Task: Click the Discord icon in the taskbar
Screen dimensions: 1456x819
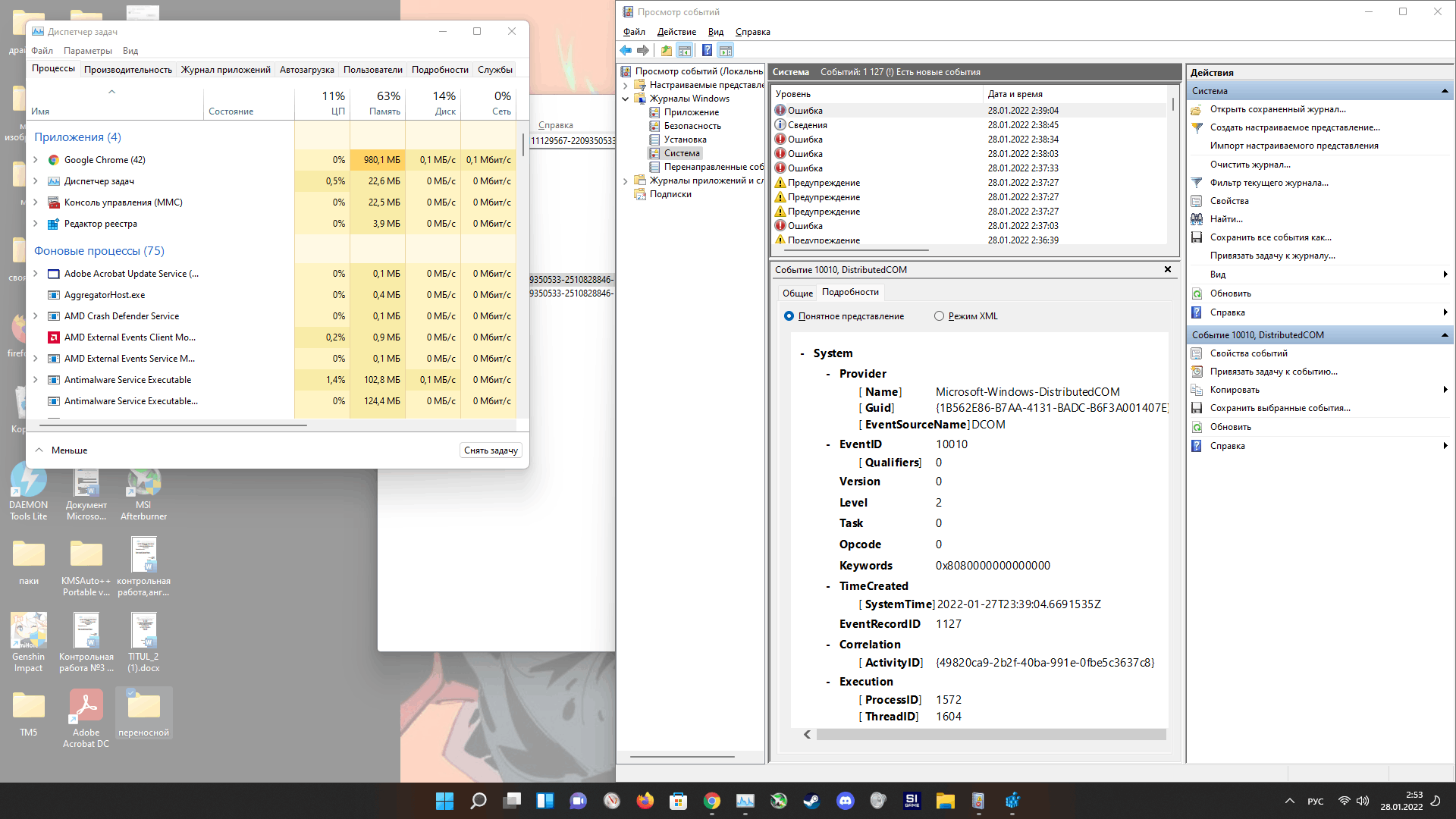Action: coord(845,801)
